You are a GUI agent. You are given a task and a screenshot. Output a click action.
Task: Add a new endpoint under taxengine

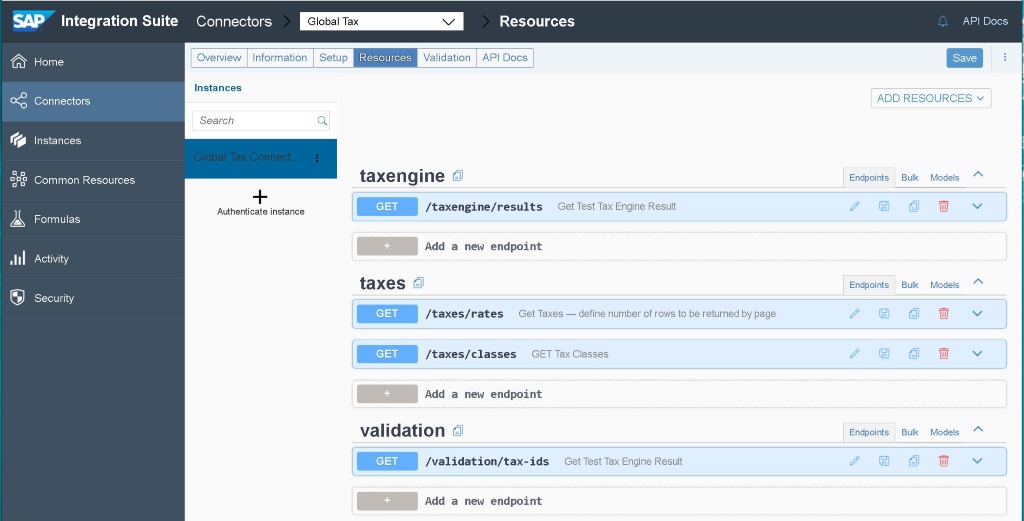[x=679, y=246]
